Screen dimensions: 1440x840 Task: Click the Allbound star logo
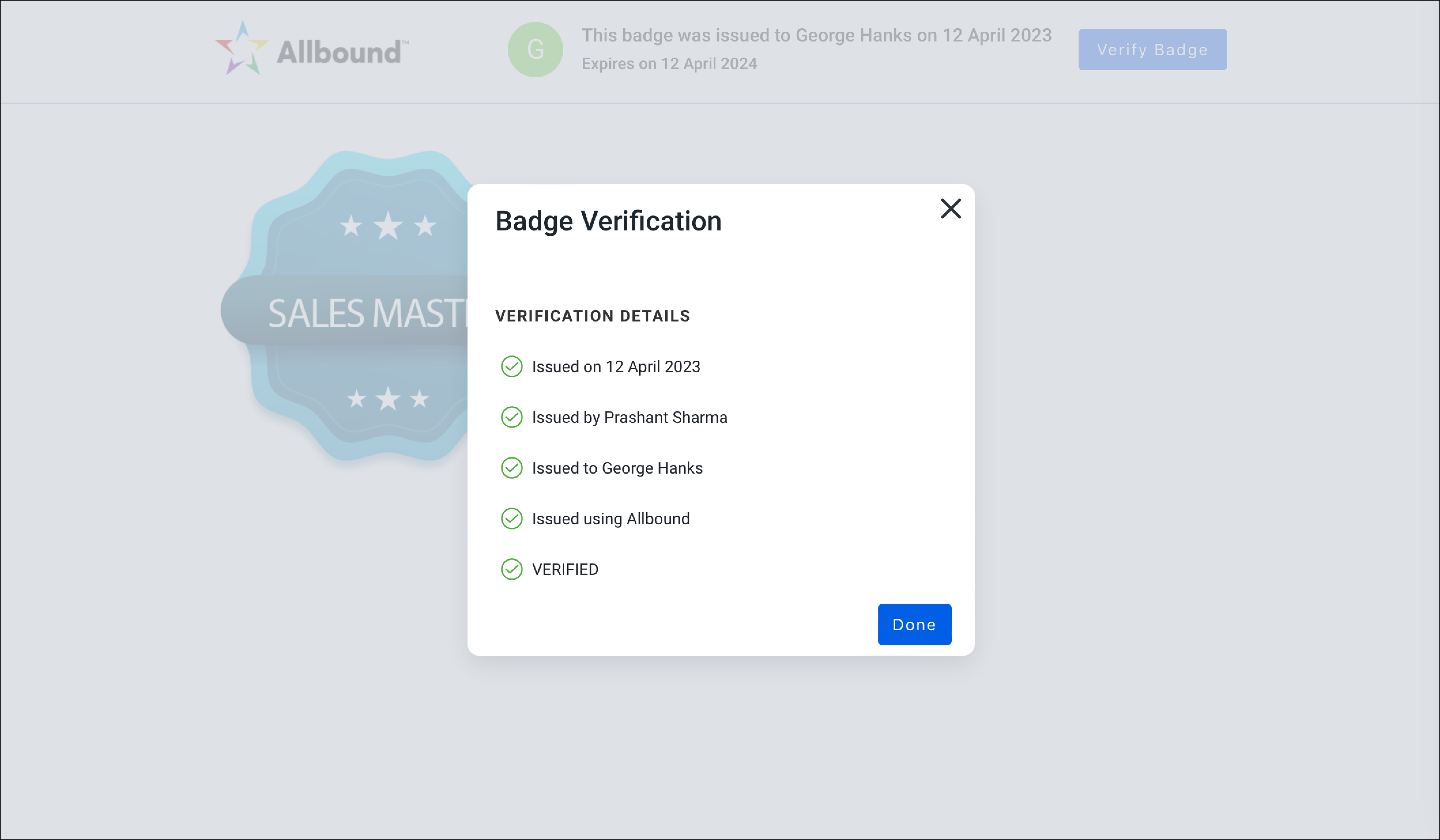click(242, 48)
